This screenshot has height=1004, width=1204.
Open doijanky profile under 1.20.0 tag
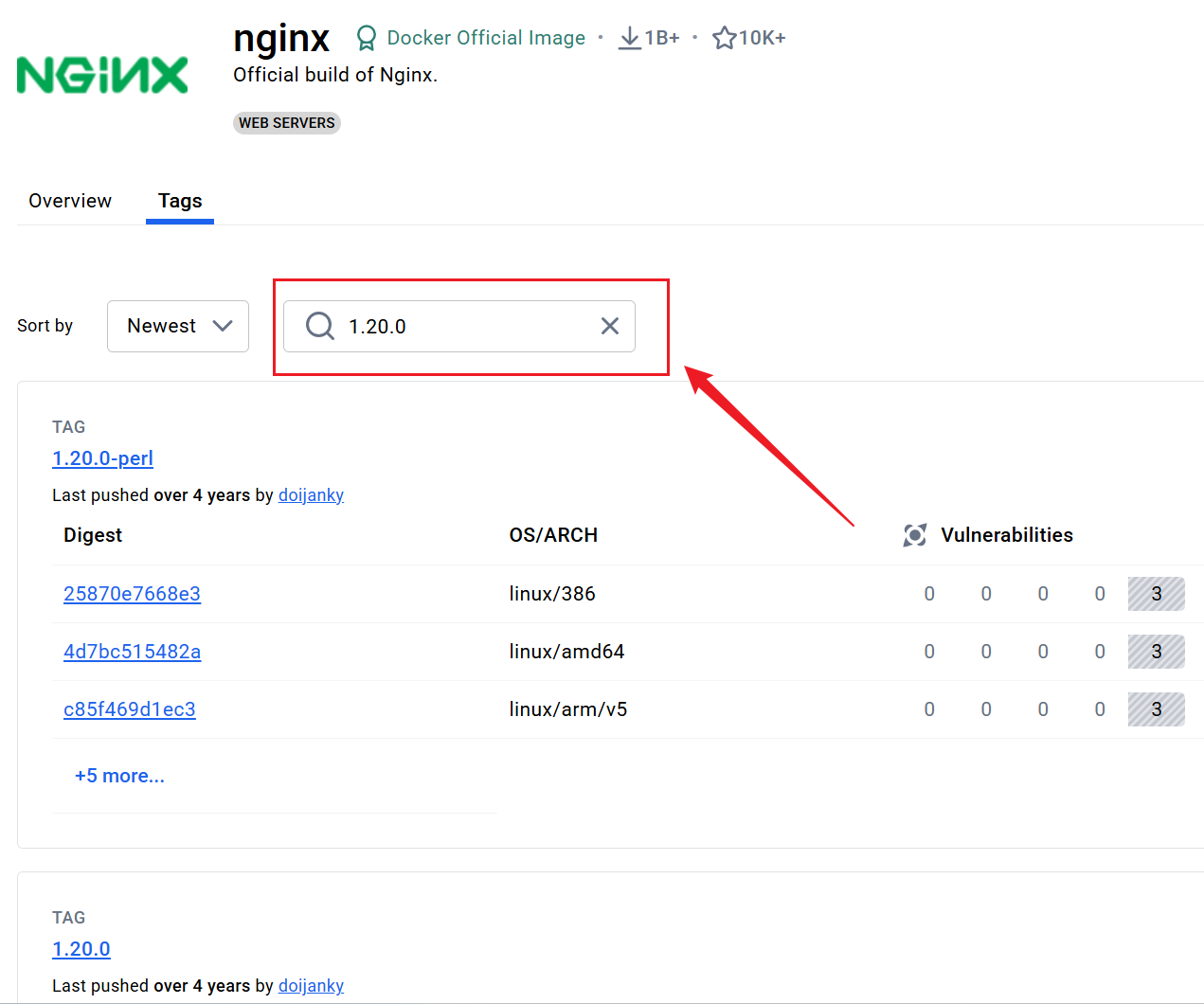(x=311, y=986)
